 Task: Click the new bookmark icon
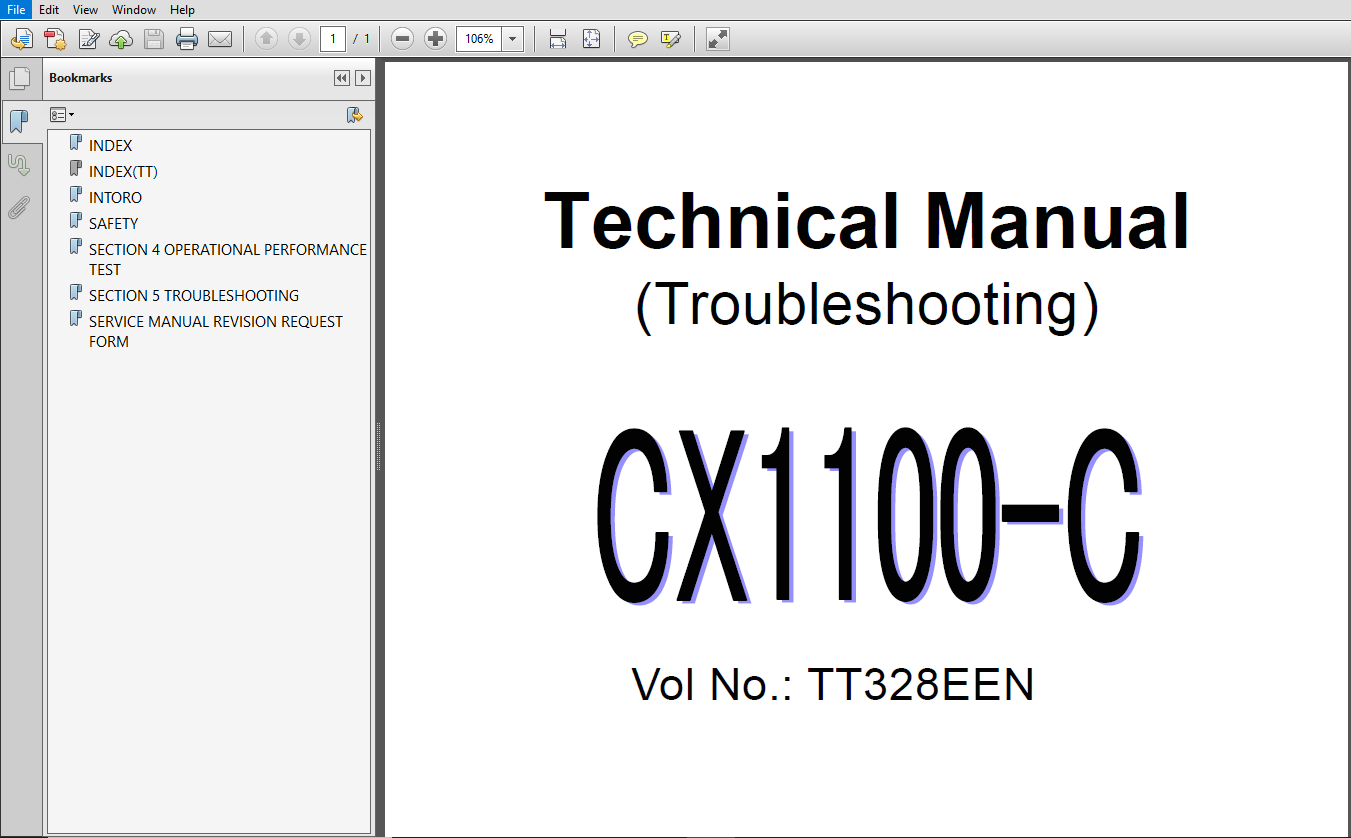355,115
